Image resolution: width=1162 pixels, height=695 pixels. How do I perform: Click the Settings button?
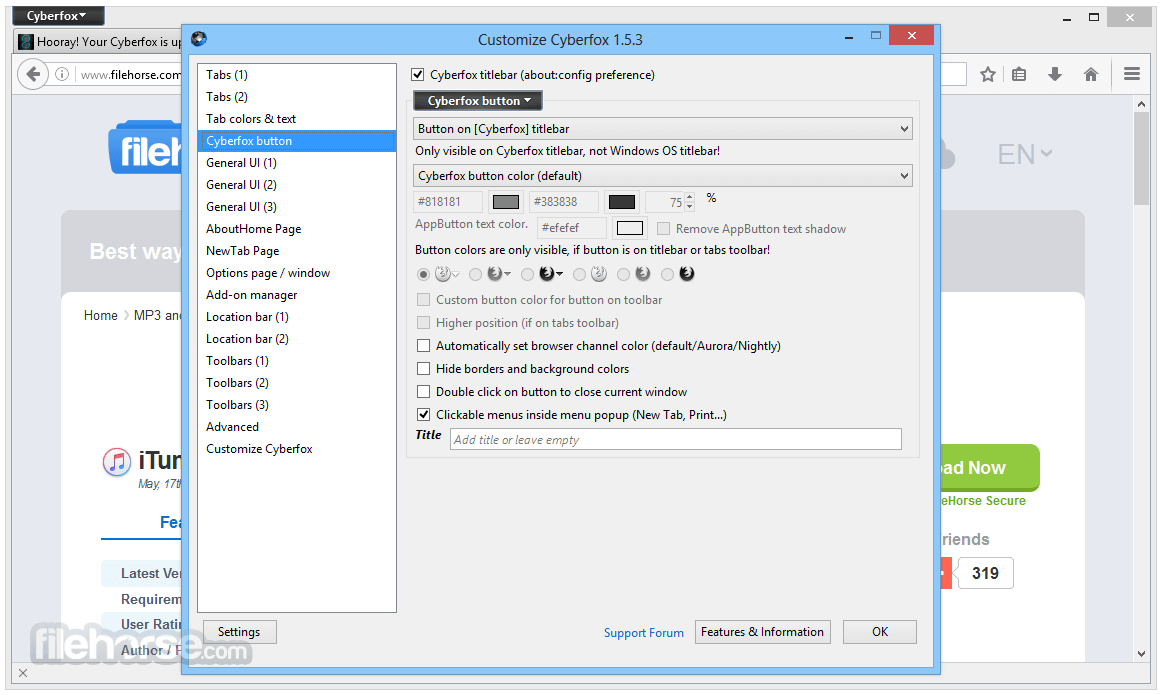[239, 632]
